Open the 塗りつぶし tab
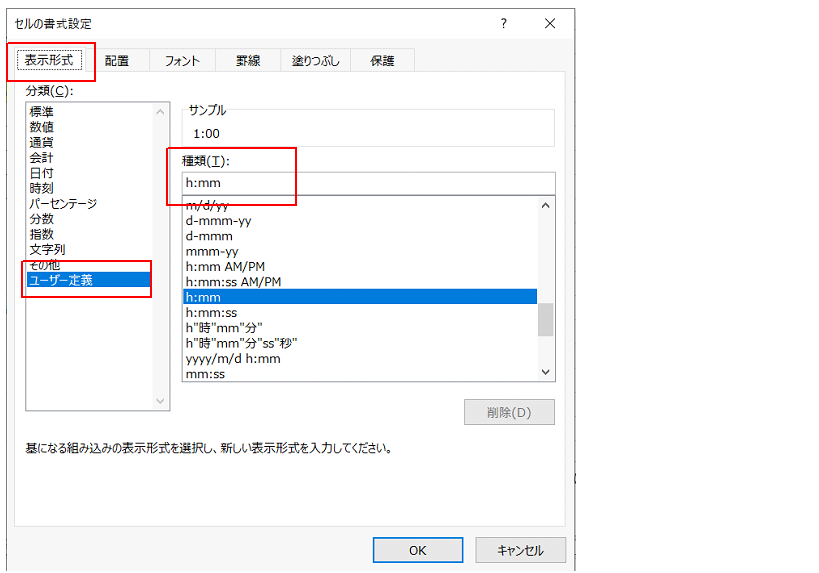Image resolution: width=819 pixels, height=573 pixels. pos(317,61)
